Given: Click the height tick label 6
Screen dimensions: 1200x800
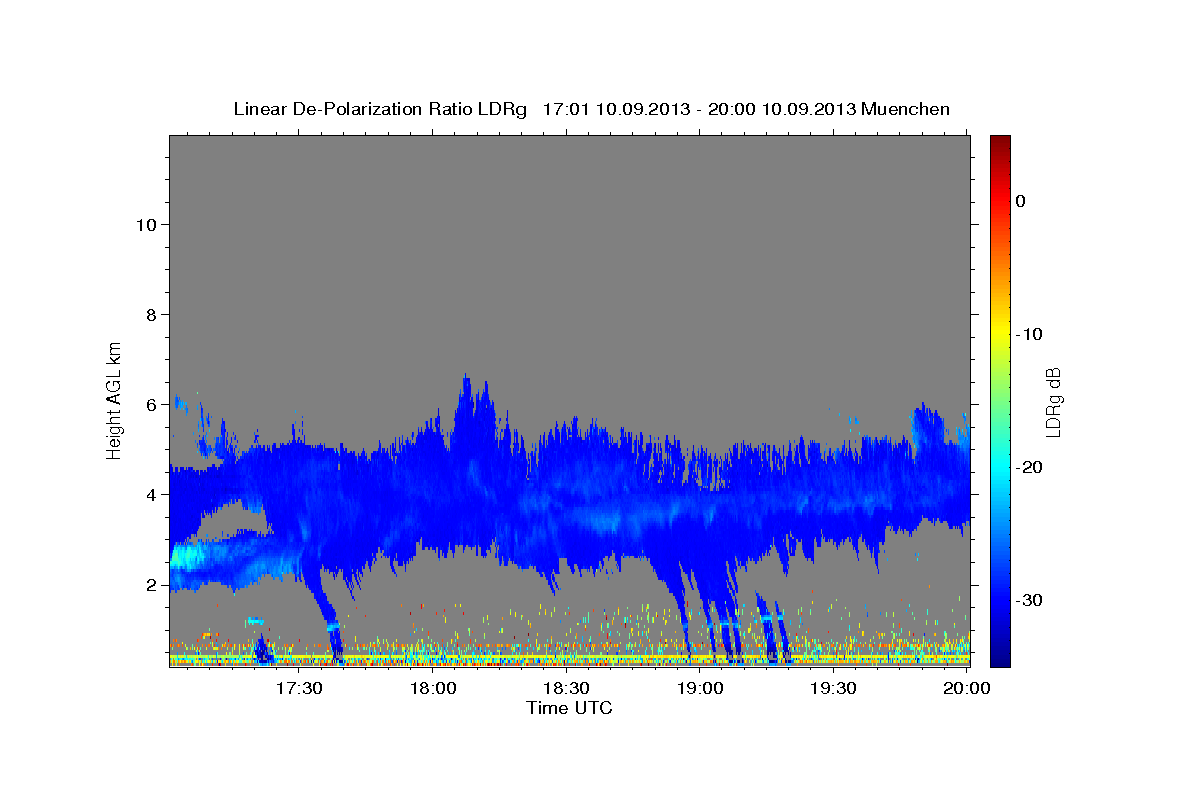Looking at the screenshot, I should [x=152, y=405].
